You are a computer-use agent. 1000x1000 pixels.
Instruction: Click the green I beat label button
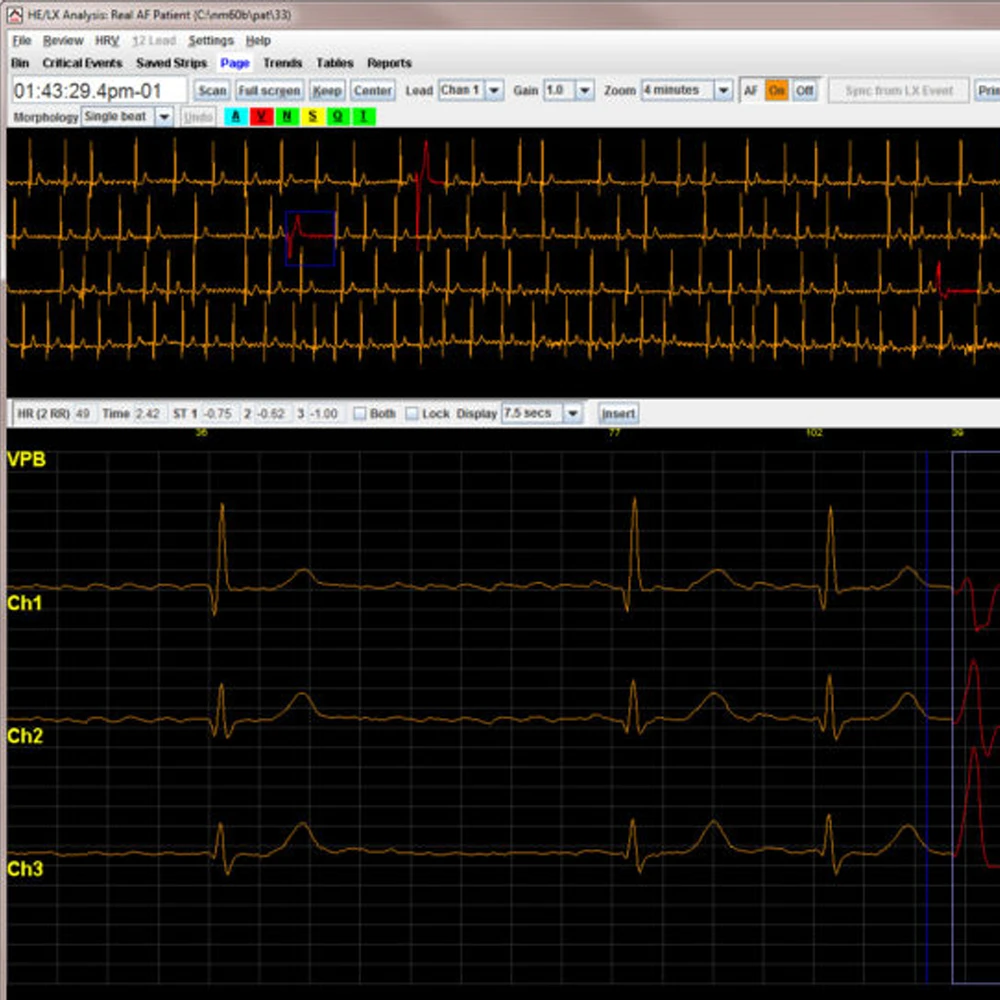pos(362,117)
